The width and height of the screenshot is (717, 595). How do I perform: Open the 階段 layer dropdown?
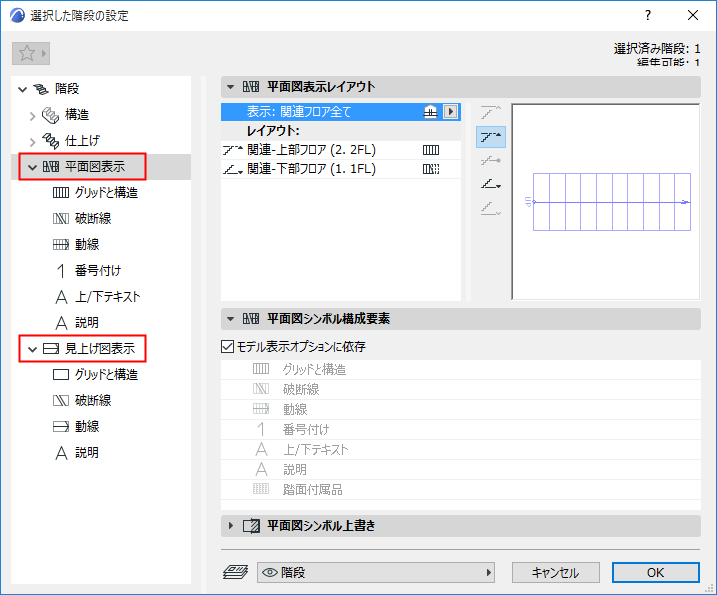point(376,573)
